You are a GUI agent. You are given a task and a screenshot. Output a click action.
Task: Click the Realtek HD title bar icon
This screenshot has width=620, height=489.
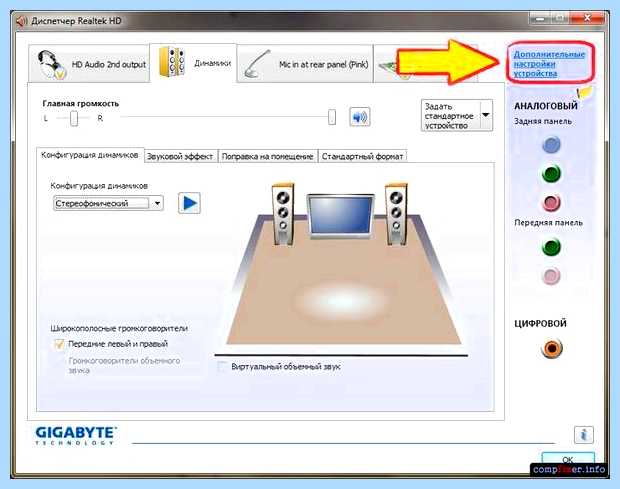click(22, 21)
